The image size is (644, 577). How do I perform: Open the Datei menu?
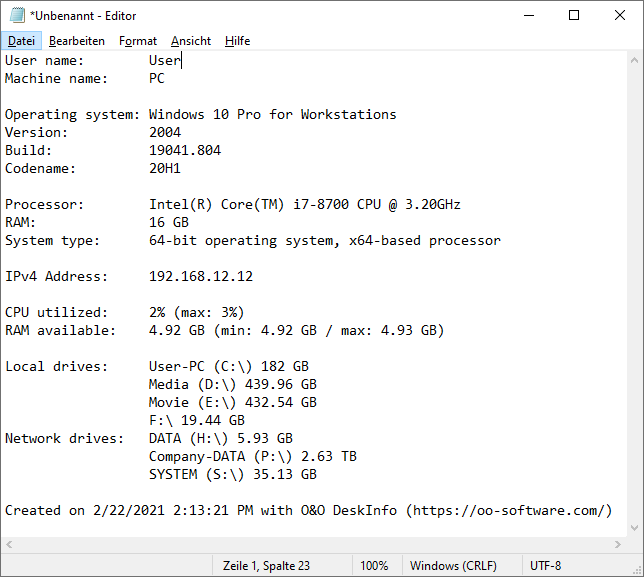[21, 41]
